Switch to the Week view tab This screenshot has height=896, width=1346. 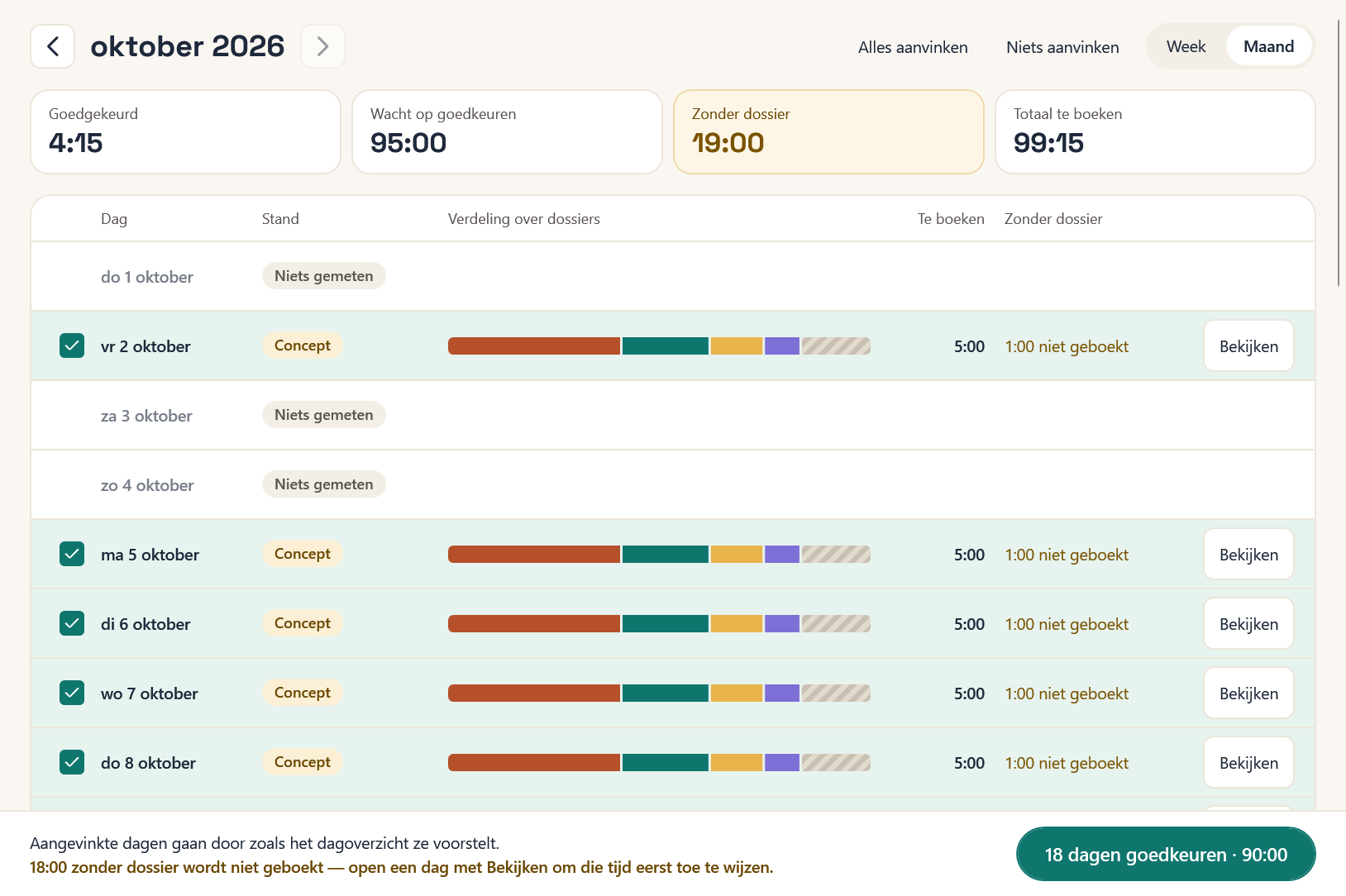[x=1186, y=46]
